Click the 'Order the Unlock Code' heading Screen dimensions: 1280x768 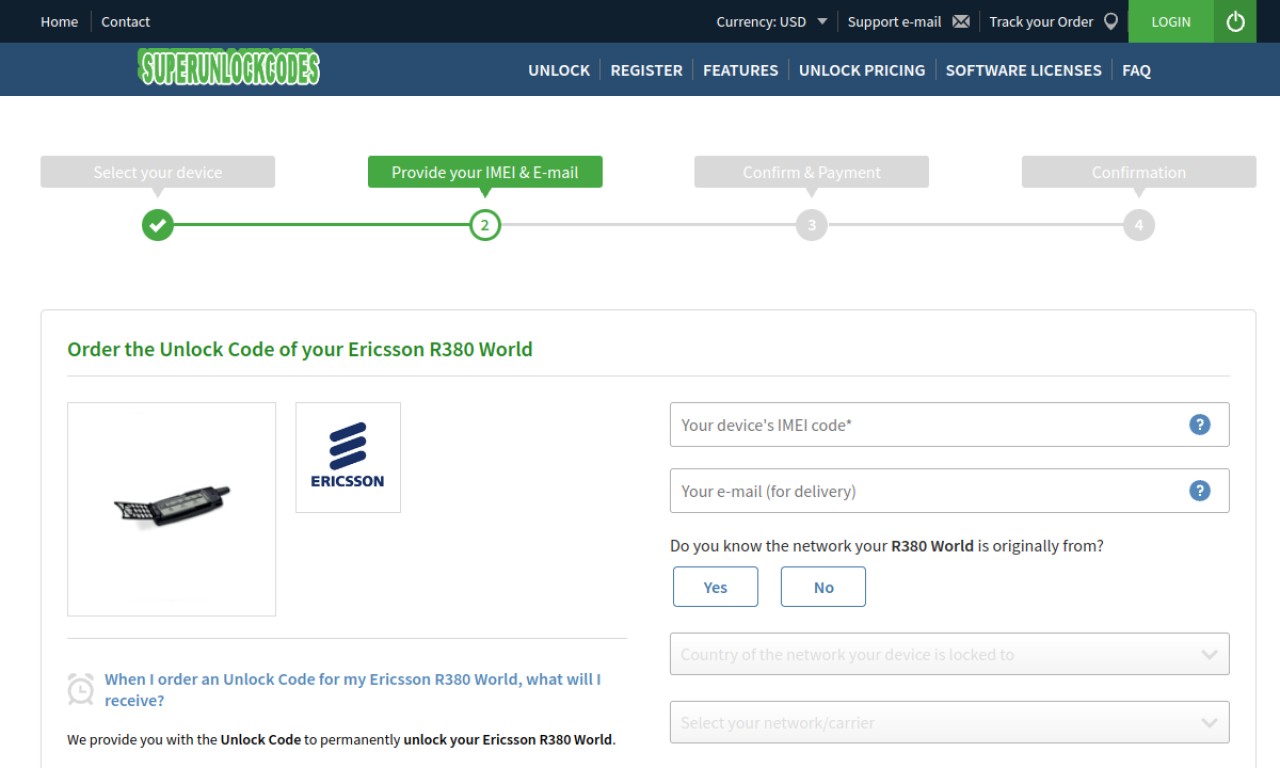[x=300, y=349]
